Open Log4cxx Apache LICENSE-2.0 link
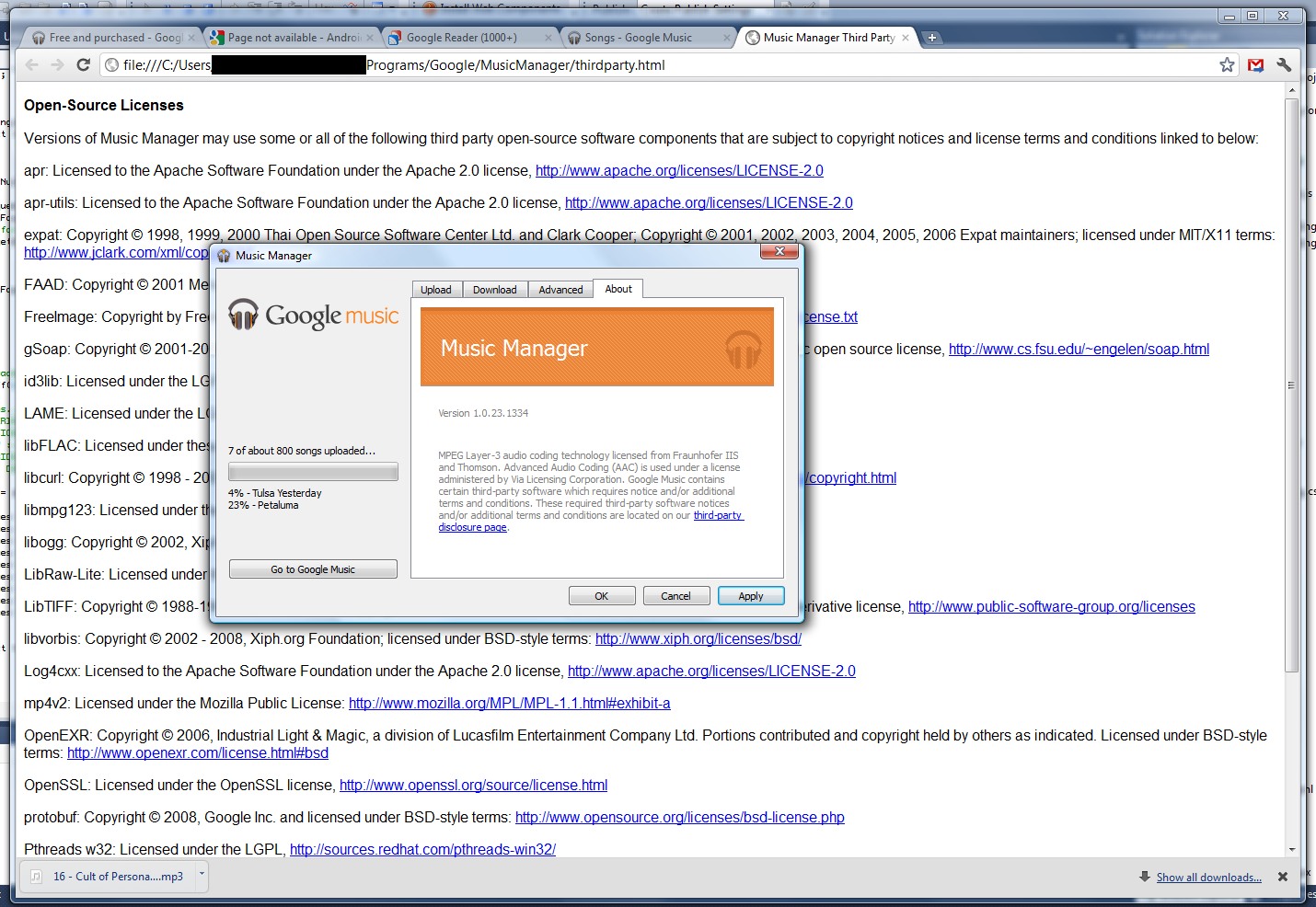 [x=711, y=672]
